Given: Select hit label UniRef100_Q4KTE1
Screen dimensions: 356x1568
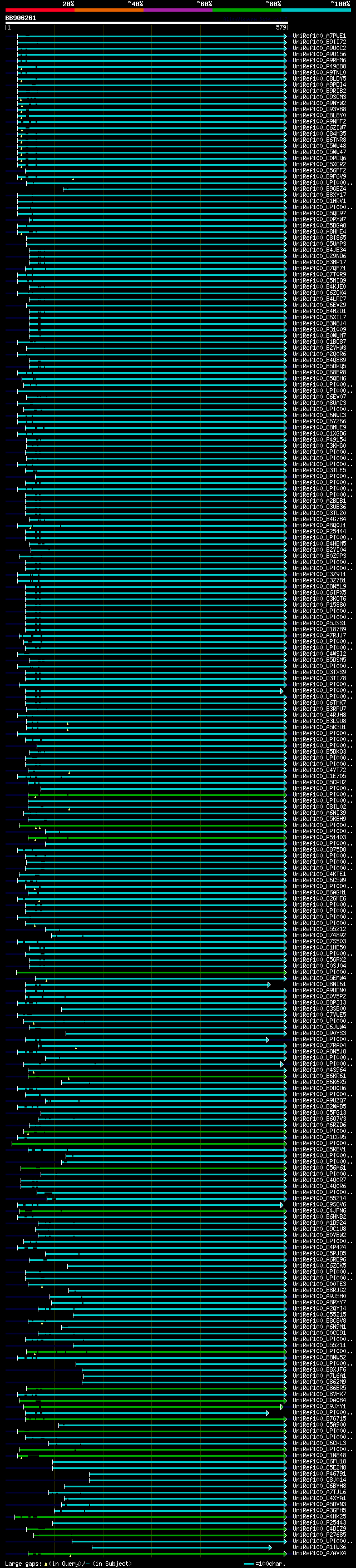Looking at the screenshot, I should tap(319, 874).
